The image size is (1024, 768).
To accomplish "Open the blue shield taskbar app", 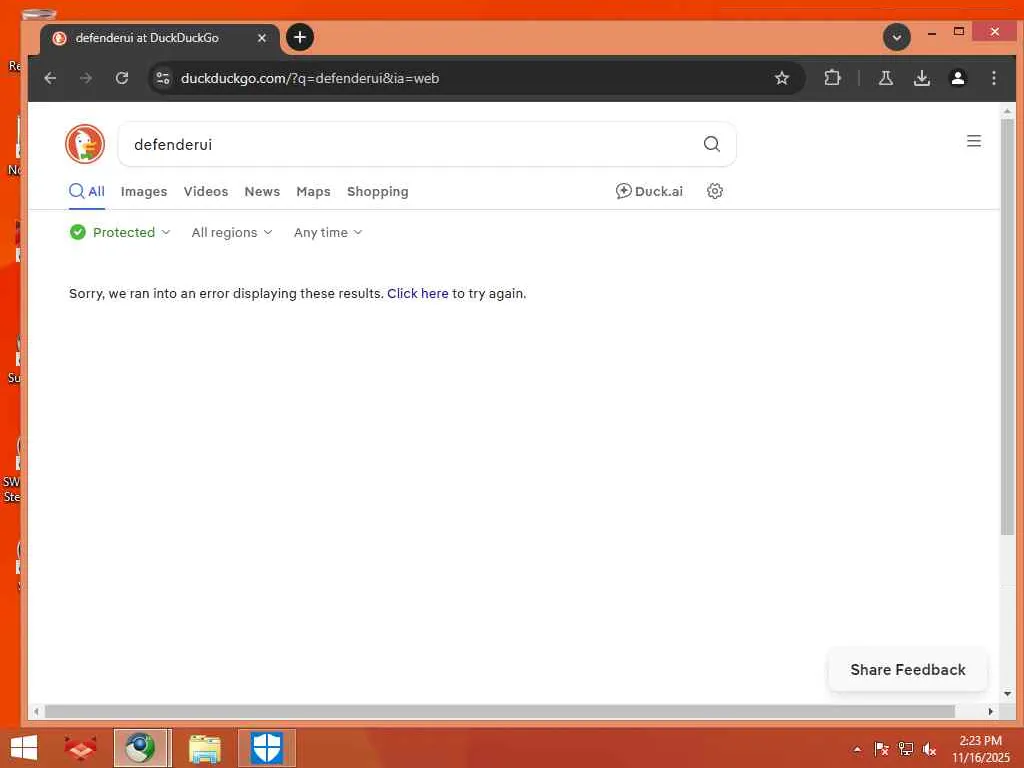I will (266, 748).
